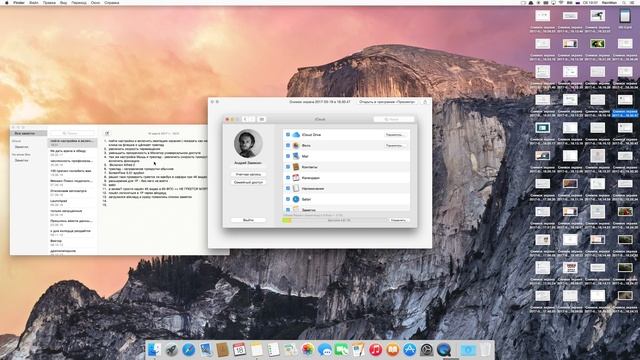
Task: Click the search field in iCloud preferences
Action: tap(394, 119)
